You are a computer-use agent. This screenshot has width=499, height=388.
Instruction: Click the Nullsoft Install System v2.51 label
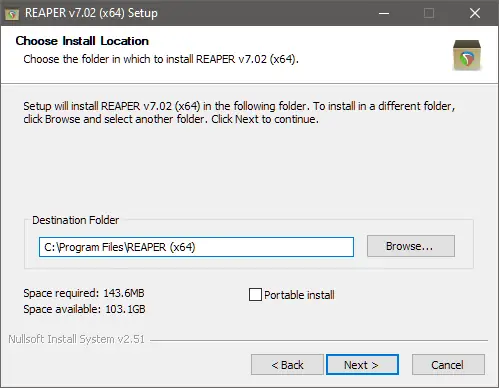coord(77,339)
